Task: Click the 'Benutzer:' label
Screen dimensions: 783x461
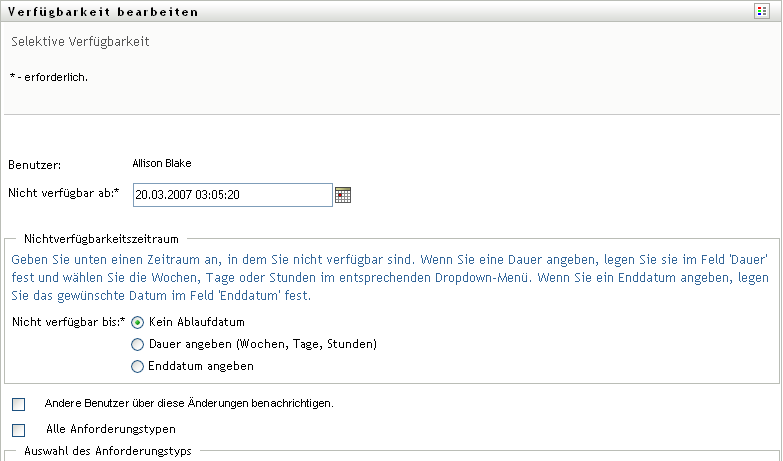Action: [35, 164]
